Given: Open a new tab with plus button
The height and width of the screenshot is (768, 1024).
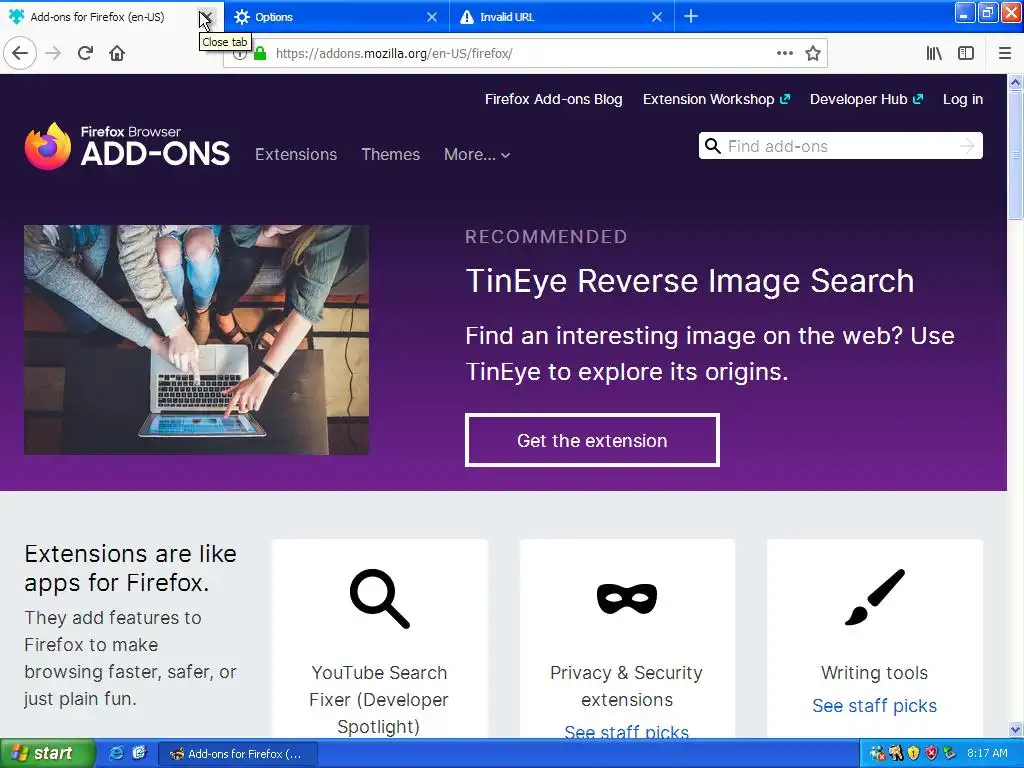Looking at the screenshot, I should click(691, 16).
